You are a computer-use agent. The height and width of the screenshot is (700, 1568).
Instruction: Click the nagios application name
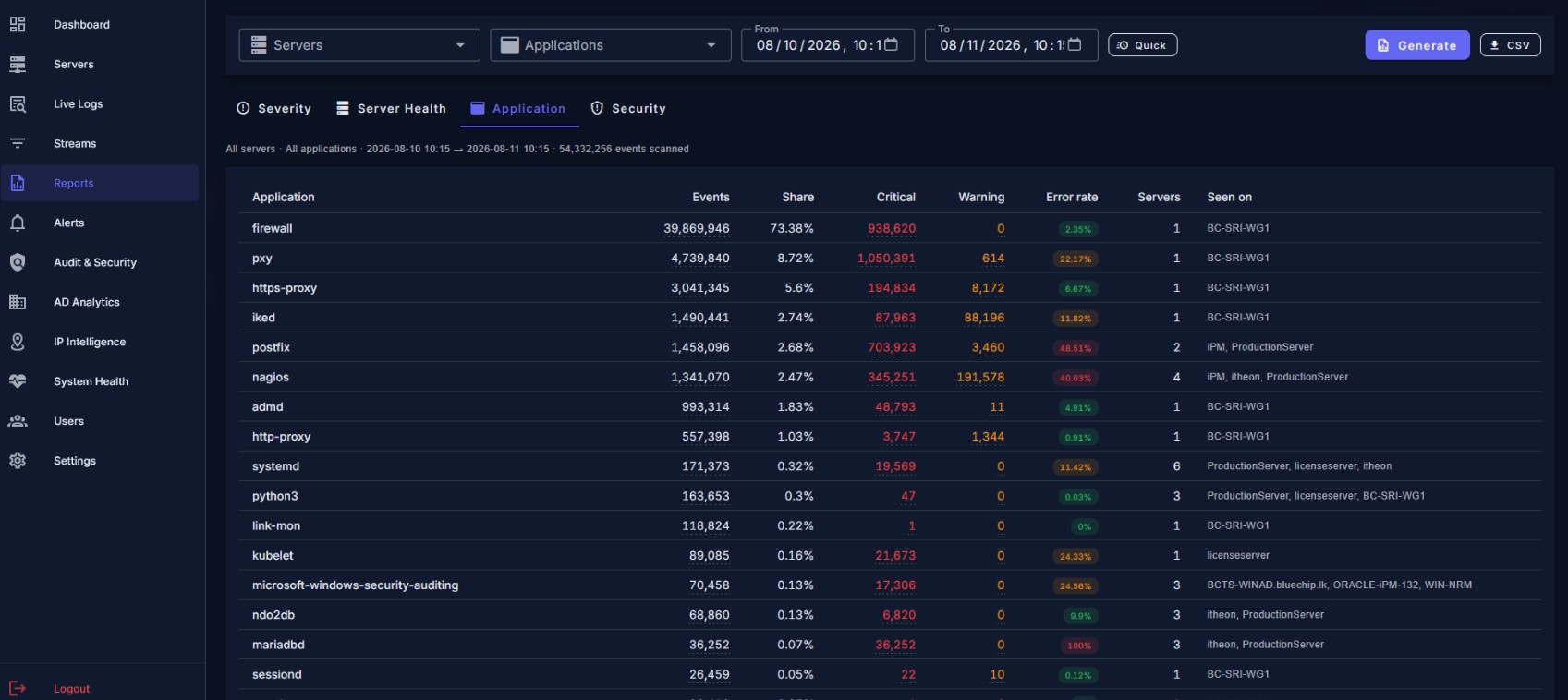pos(271,377)
